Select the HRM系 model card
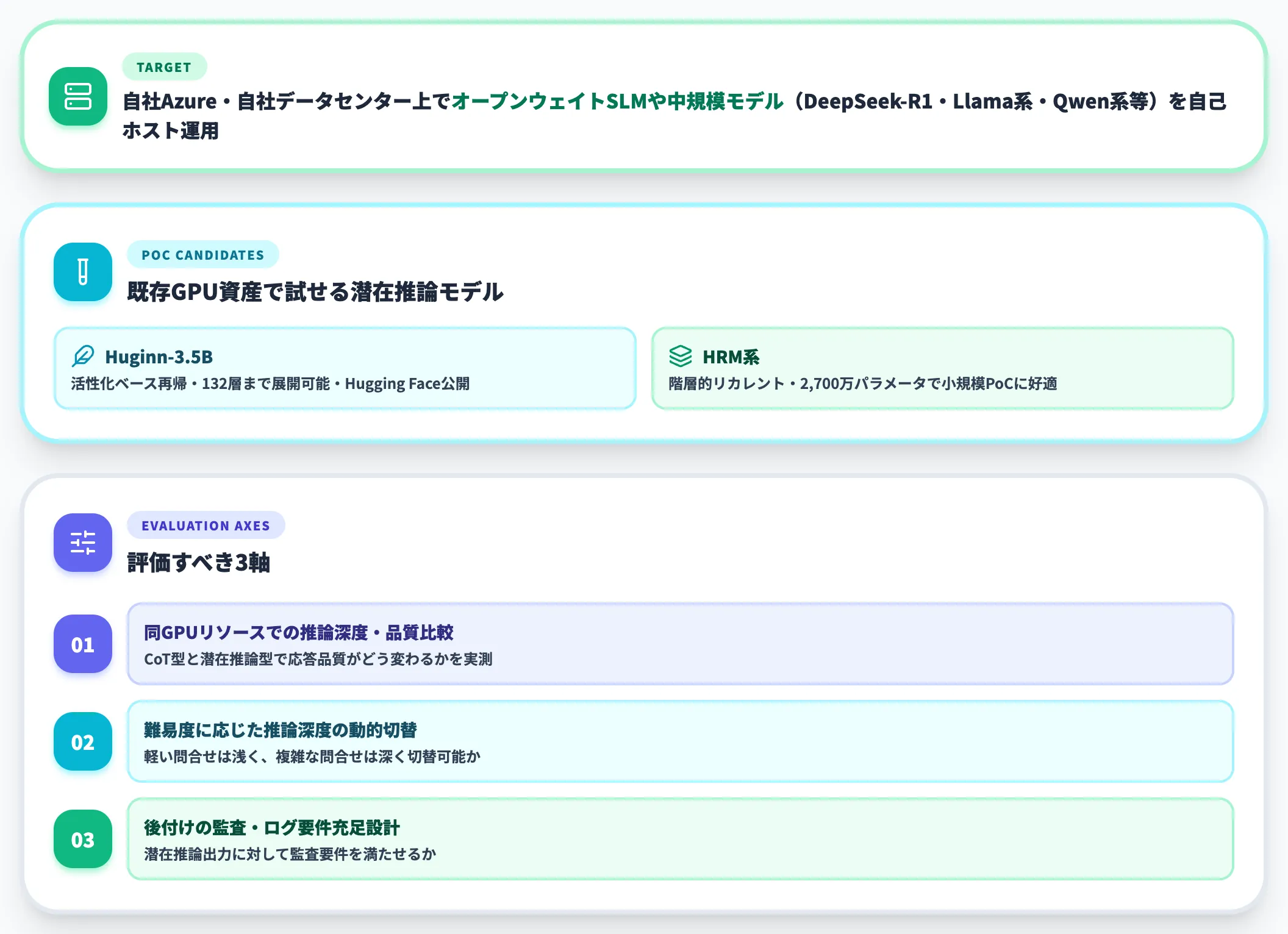Screen dimensions: 1288x934 [x=943, y=368]
